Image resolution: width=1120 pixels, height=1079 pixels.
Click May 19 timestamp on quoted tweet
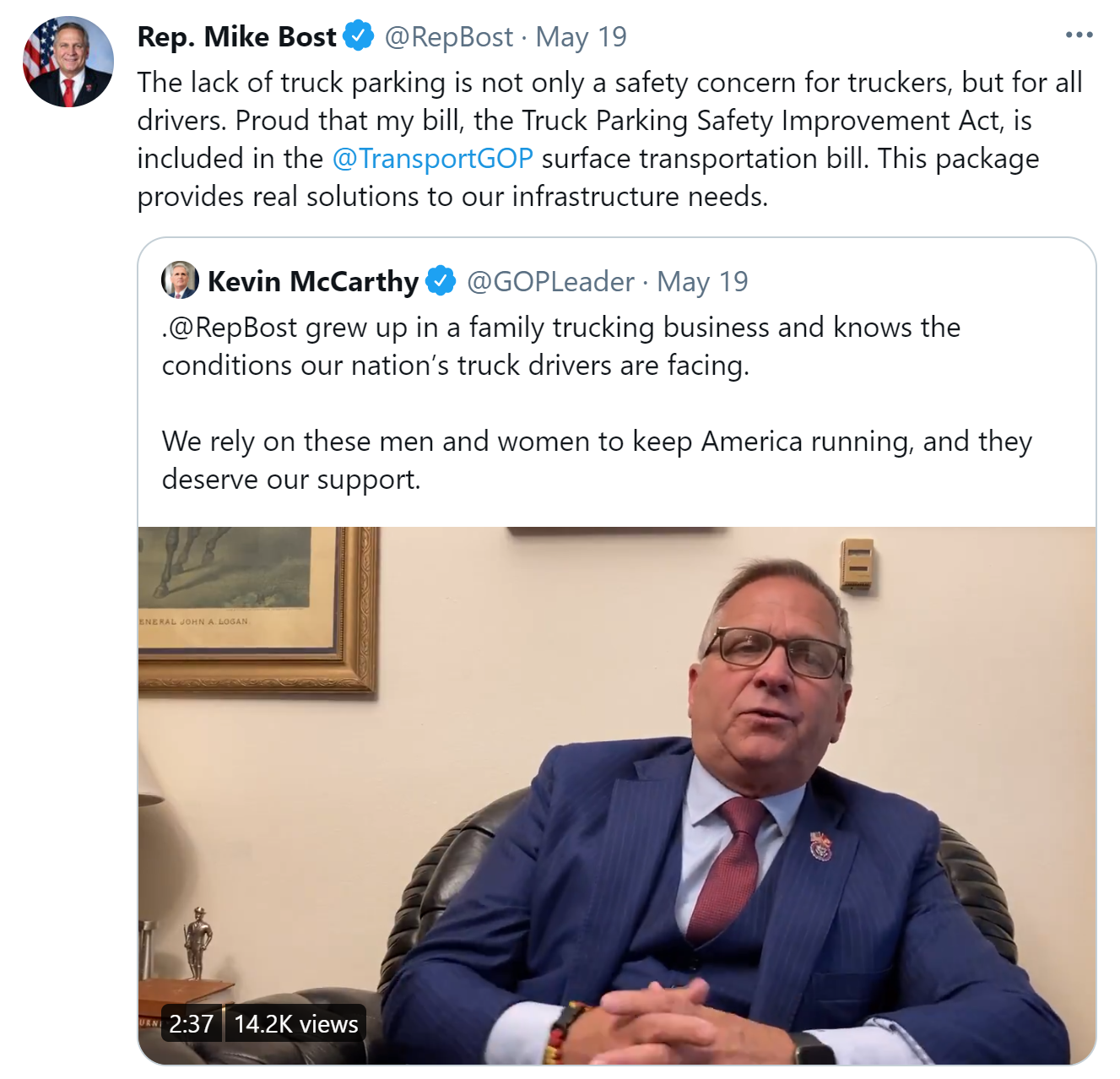pyautogui.click(x=702, y=282)
